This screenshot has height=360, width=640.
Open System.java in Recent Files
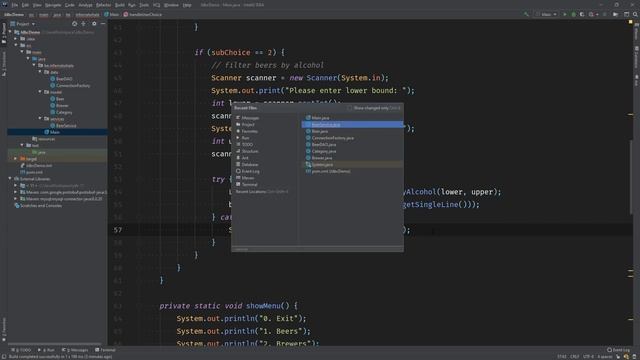(319, 164)
